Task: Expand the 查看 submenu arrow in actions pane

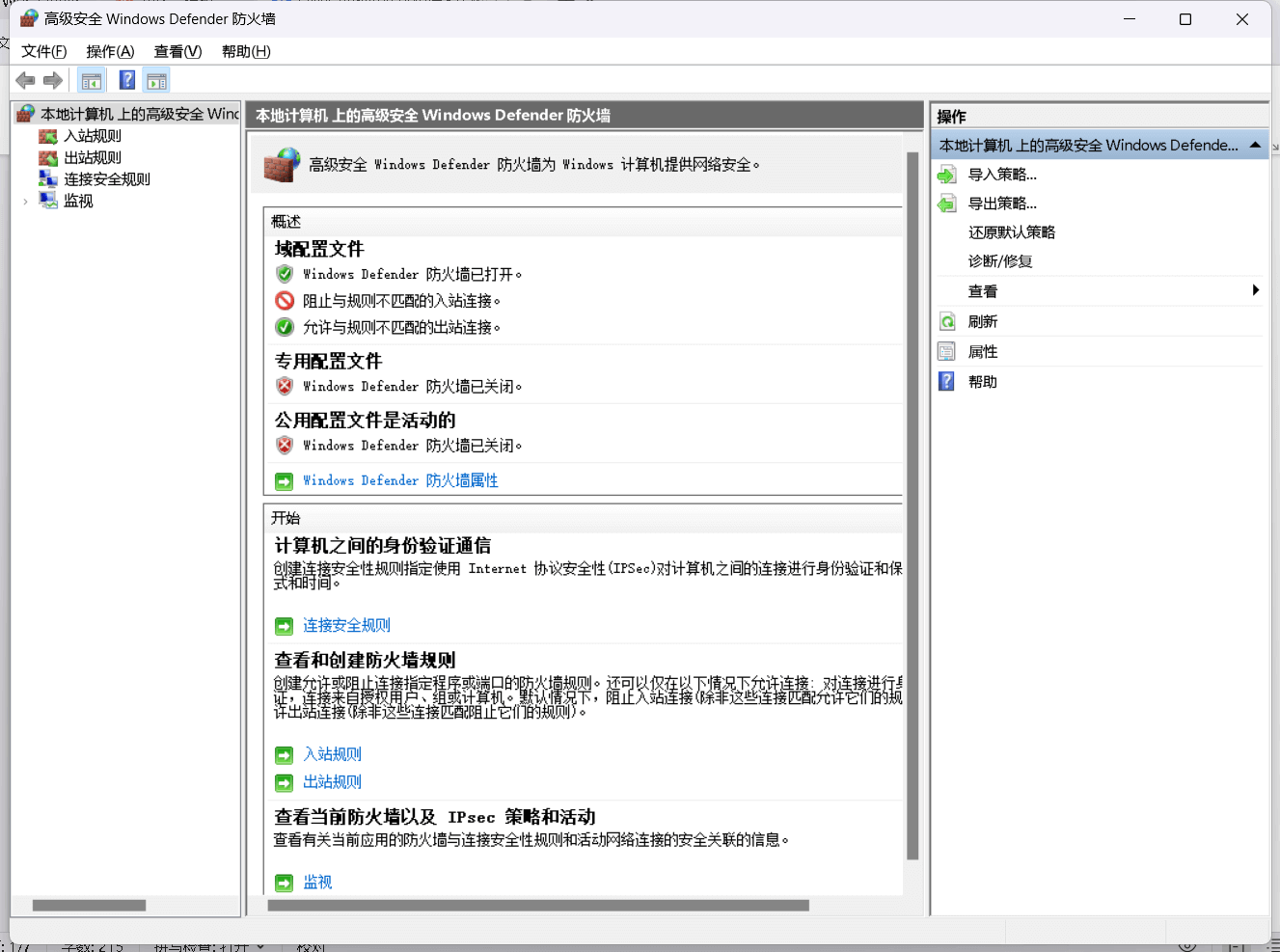Action: click(1255, 290)
